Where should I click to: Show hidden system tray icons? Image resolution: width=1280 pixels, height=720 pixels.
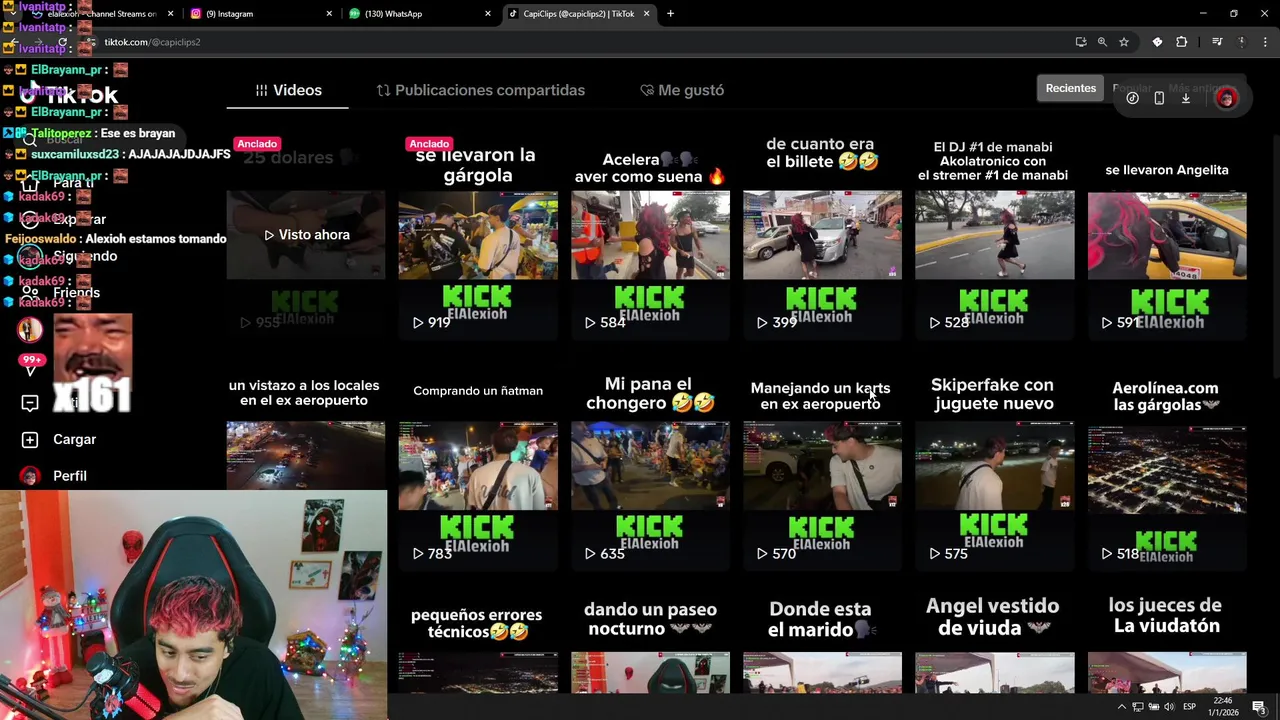tap(1121, 707)
